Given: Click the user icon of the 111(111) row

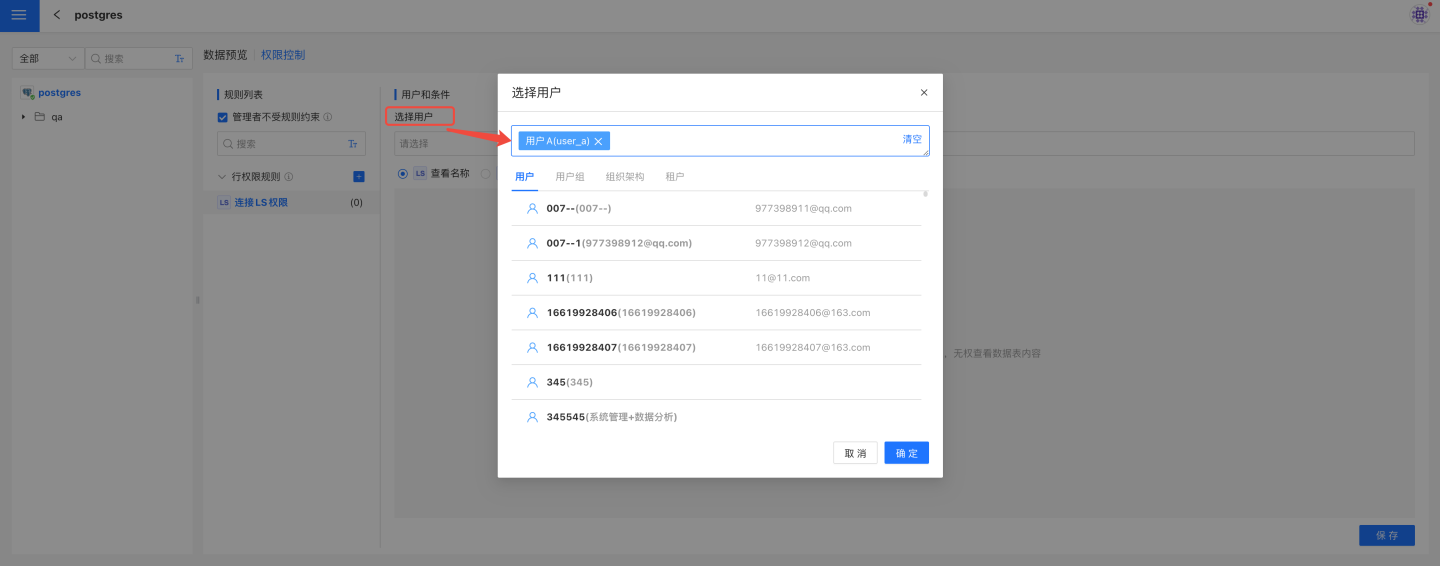Looking at the screenshot, I should [x=532, y=278].
